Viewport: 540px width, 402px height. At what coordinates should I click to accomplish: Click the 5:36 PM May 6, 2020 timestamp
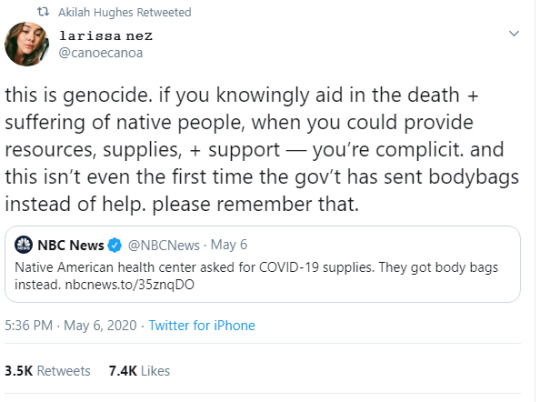71,325
